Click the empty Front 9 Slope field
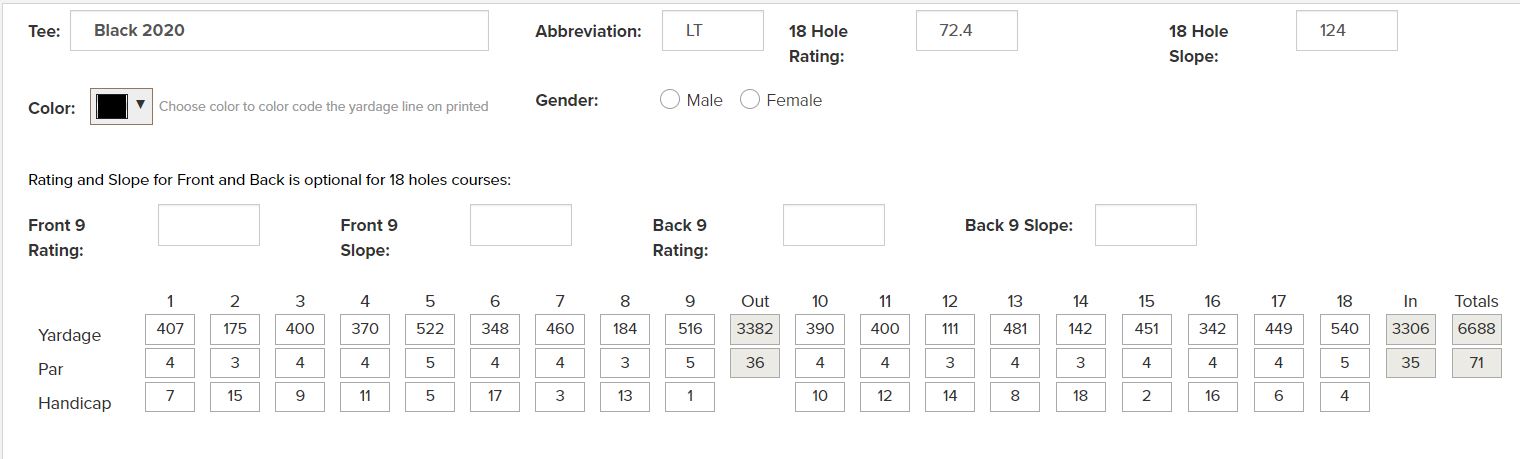The image size is (1520, 459). click(521, 225)
